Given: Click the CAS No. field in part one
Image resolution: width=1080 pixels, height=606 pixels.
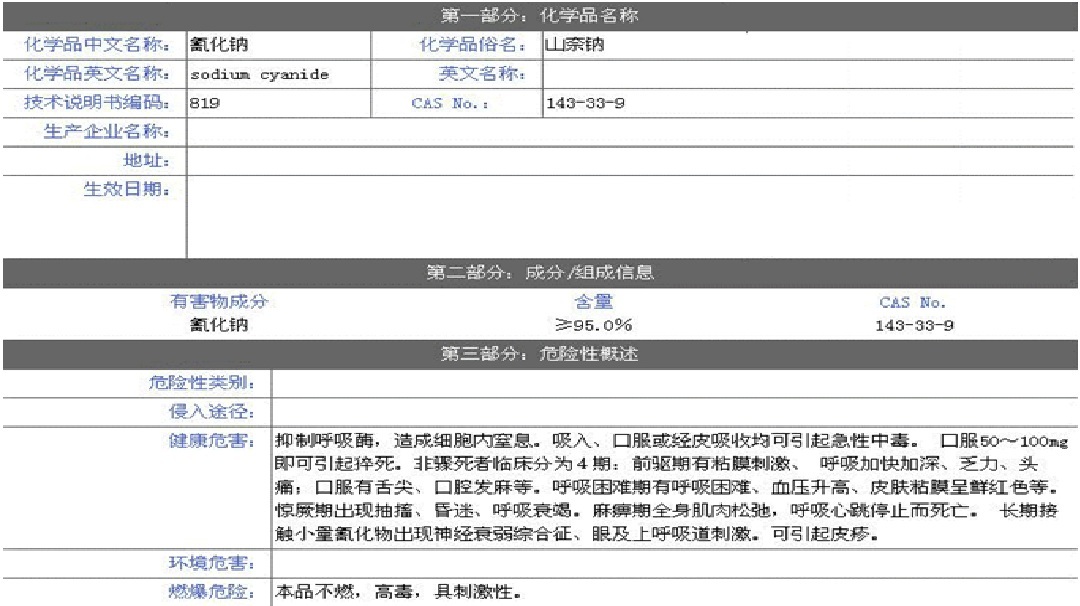Looking at the screenshot, I should click(x=810, y=103).
